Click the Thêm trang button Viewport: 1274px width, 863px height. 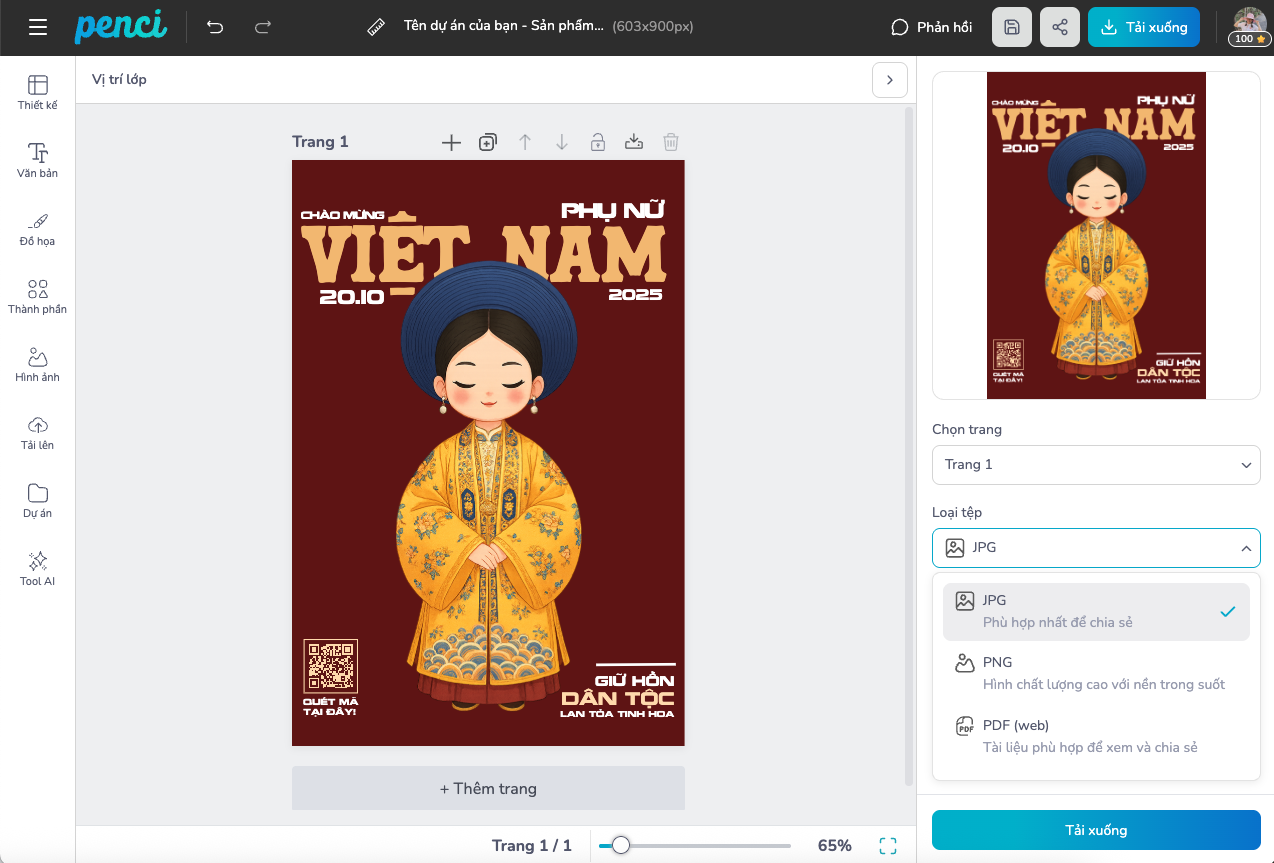[488, 788]
